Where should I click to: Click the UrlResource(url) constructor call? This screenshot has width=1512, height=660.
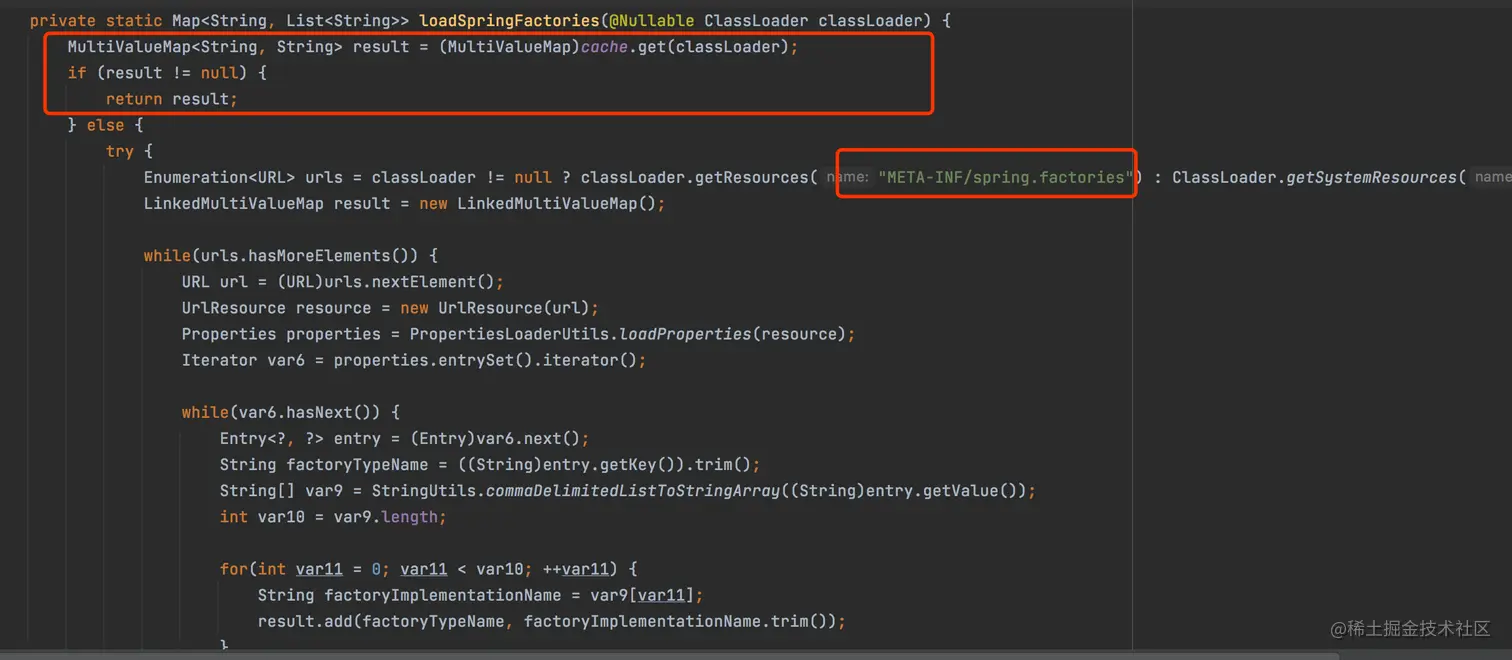[x=514, y=308]
